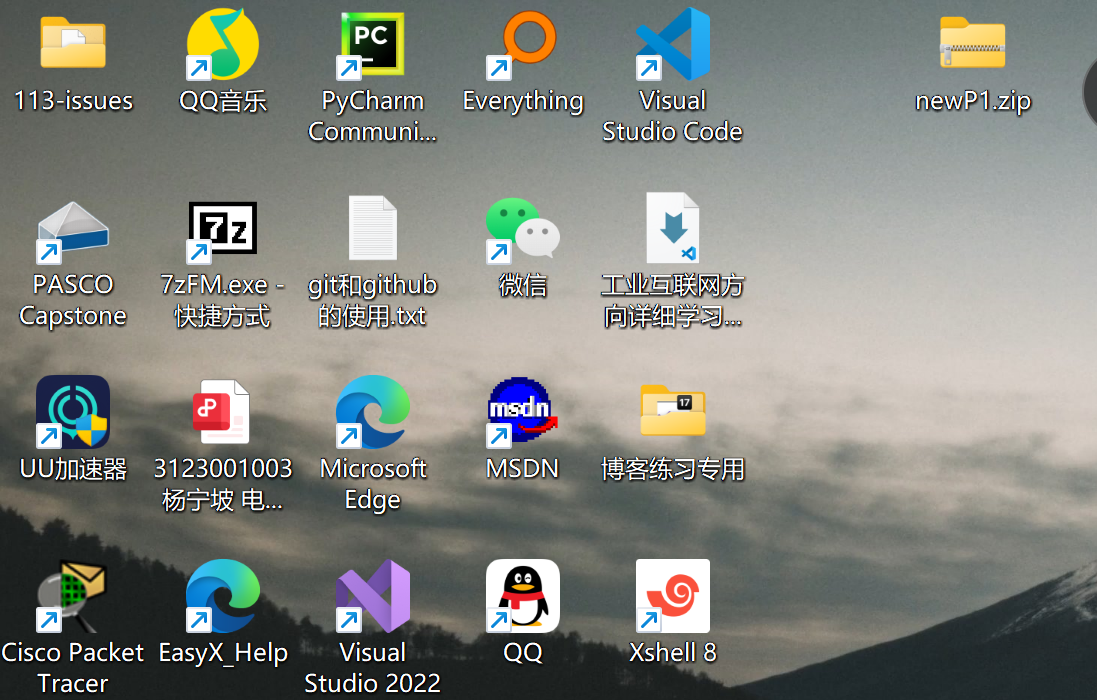This screenshot has height=700, width=1097.
Task: Open the QQ音乐 music app shortcut
Action: [x=222, y=43]
